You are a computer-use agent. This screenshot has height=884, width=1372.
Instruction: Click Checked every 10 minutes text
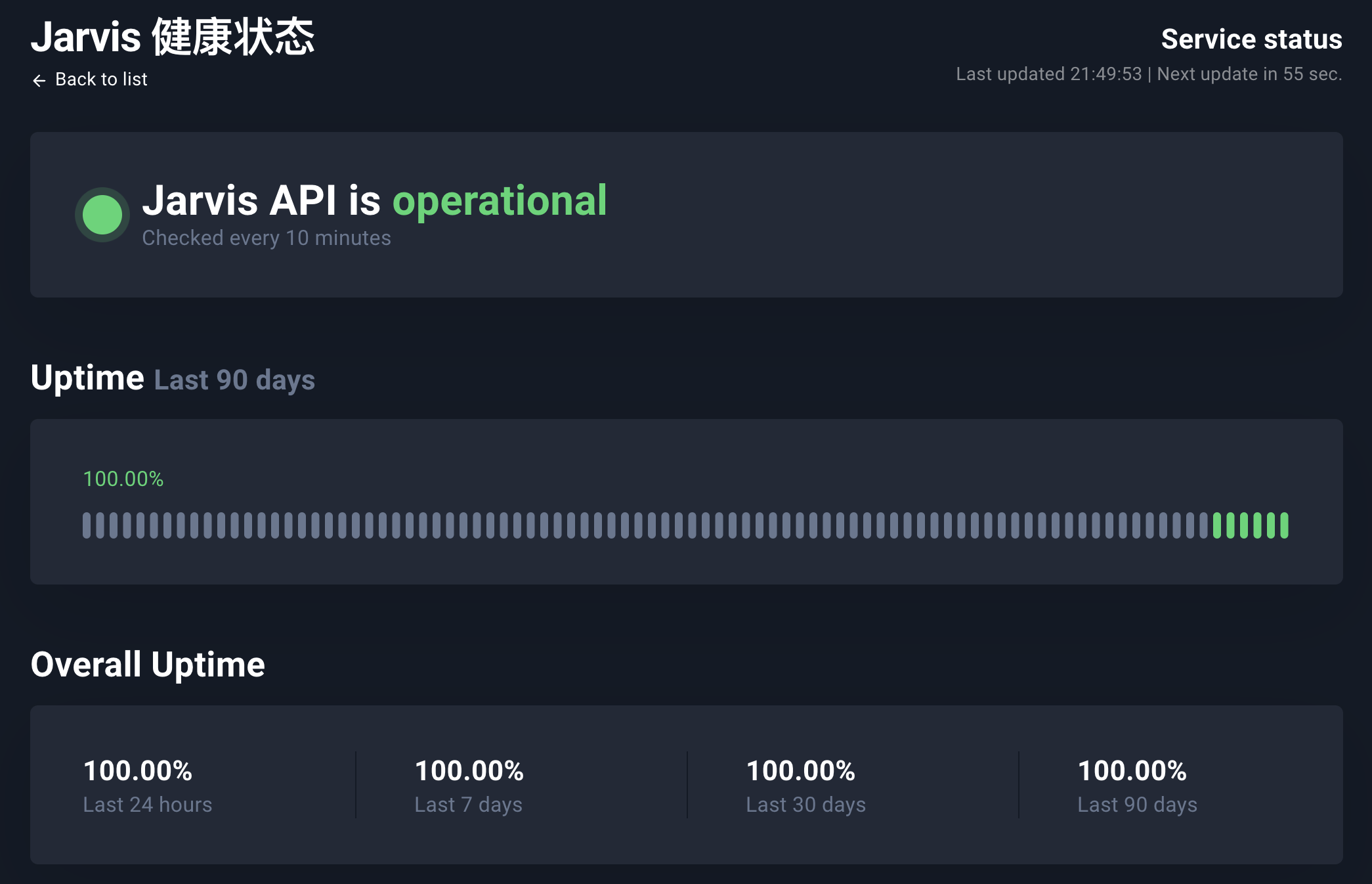pos(267,238)
